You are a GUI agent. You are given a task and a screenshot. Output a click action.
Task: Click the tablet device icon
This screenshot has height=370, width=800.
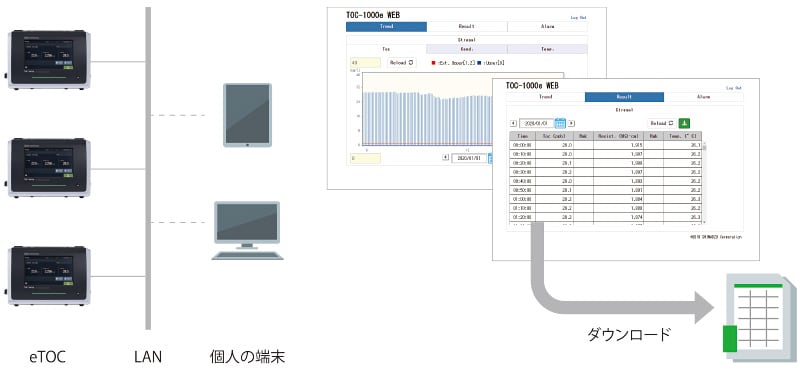point(247,115)
